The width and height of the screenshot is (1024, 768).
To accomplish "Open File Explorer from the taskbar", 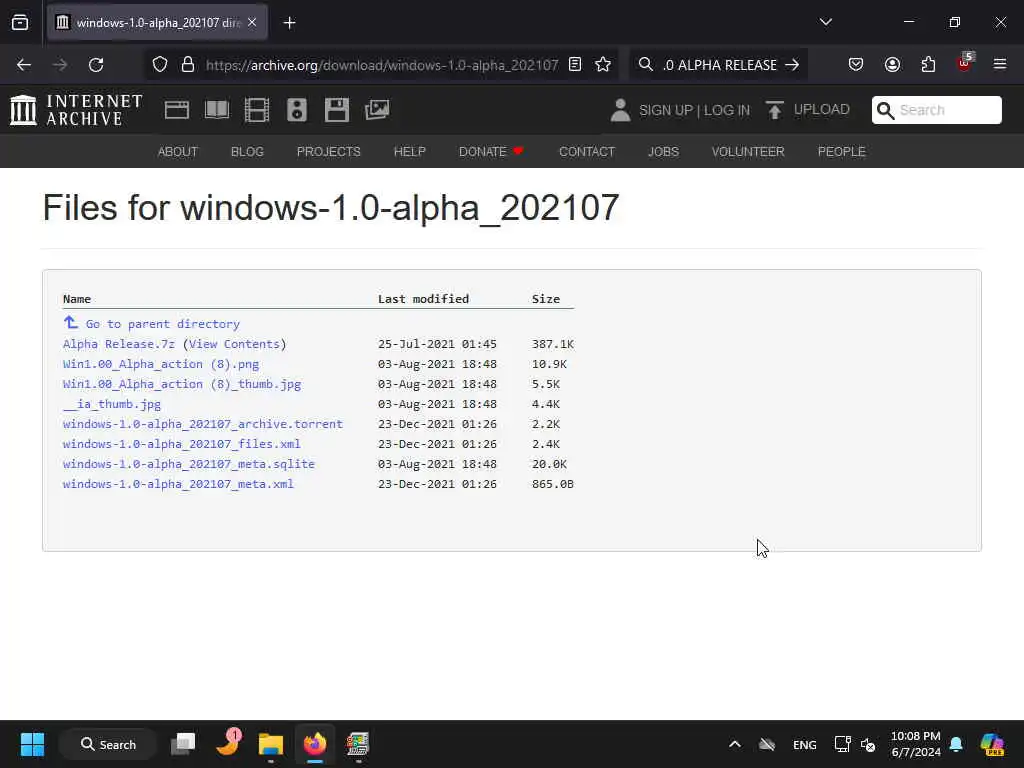I will (x=270, y=744).
